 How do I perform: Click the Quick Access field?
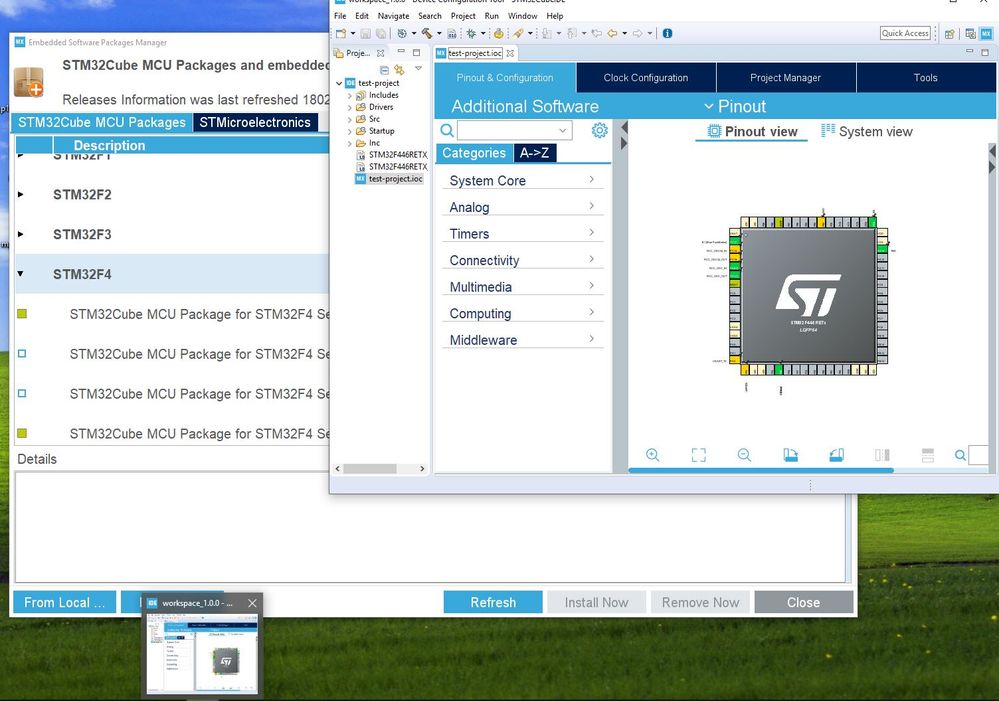pyautogui.click(x=905, y=33)
